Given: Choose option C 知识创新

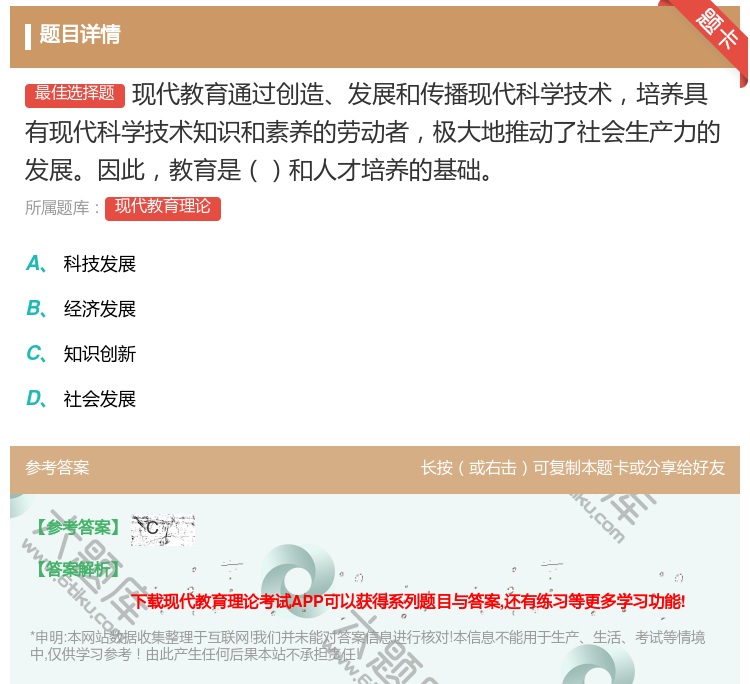Looking at the screenshot, I should point(81,354).
